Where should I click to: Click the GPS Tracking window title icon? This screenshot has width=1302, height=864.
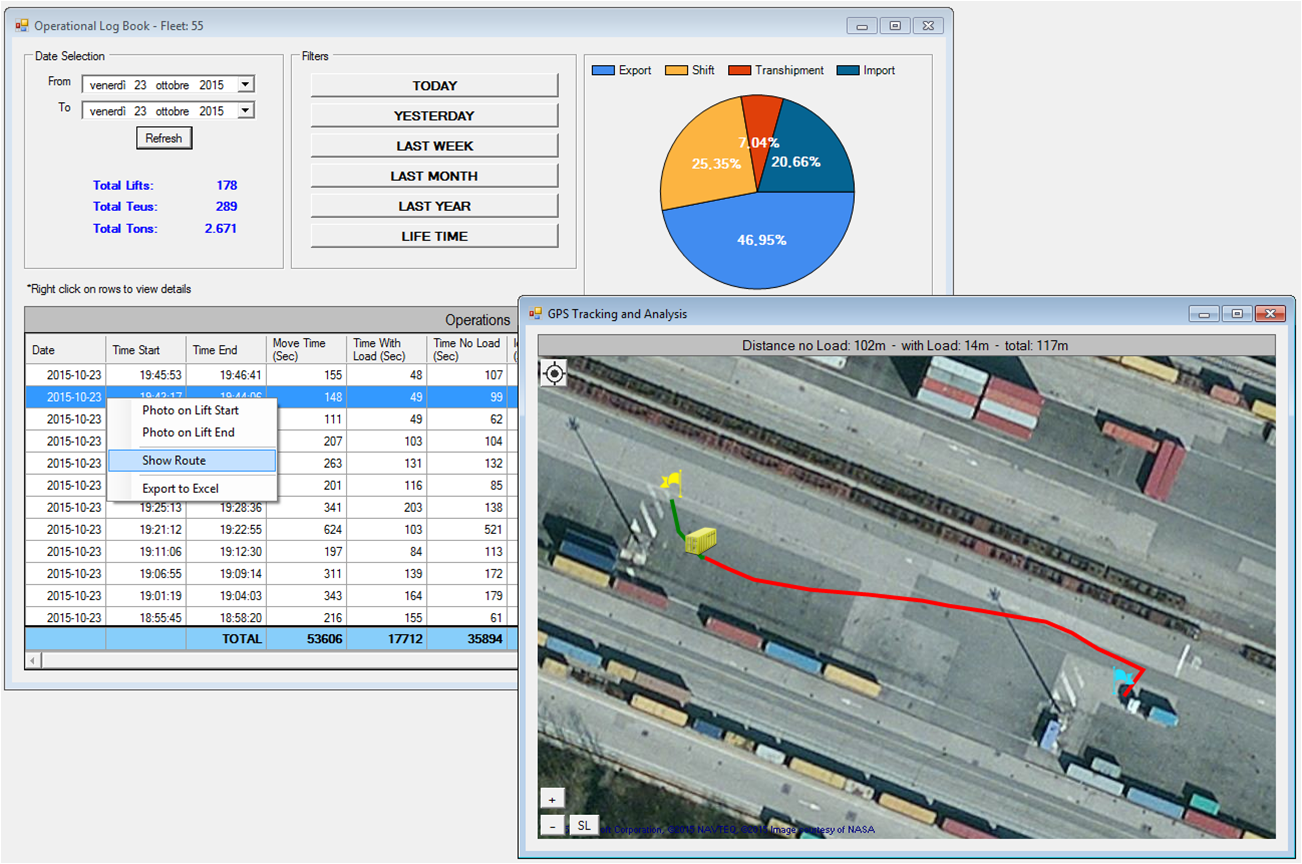tap(535, 314)
